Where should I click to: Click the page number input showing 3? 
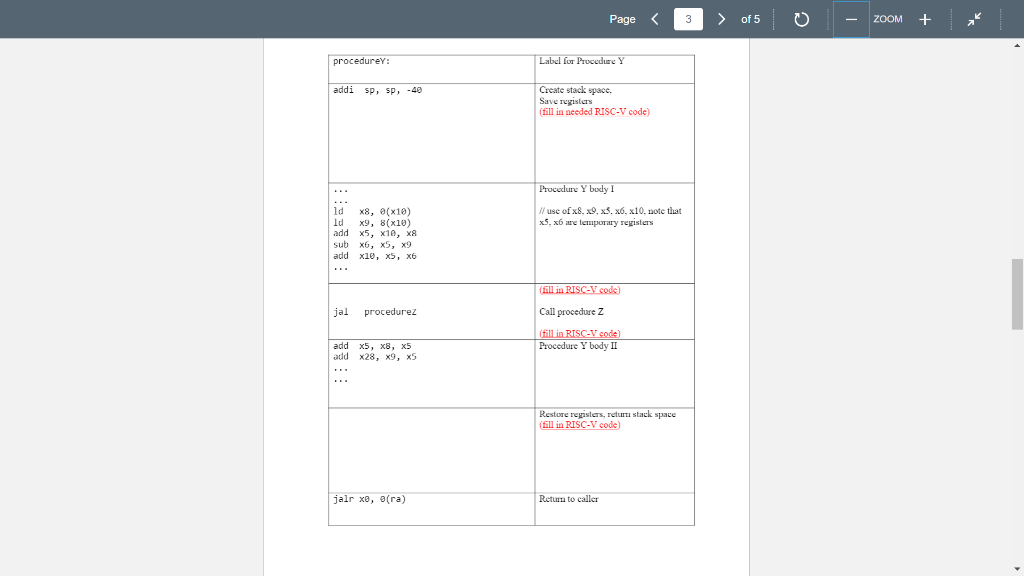point(687,18)
